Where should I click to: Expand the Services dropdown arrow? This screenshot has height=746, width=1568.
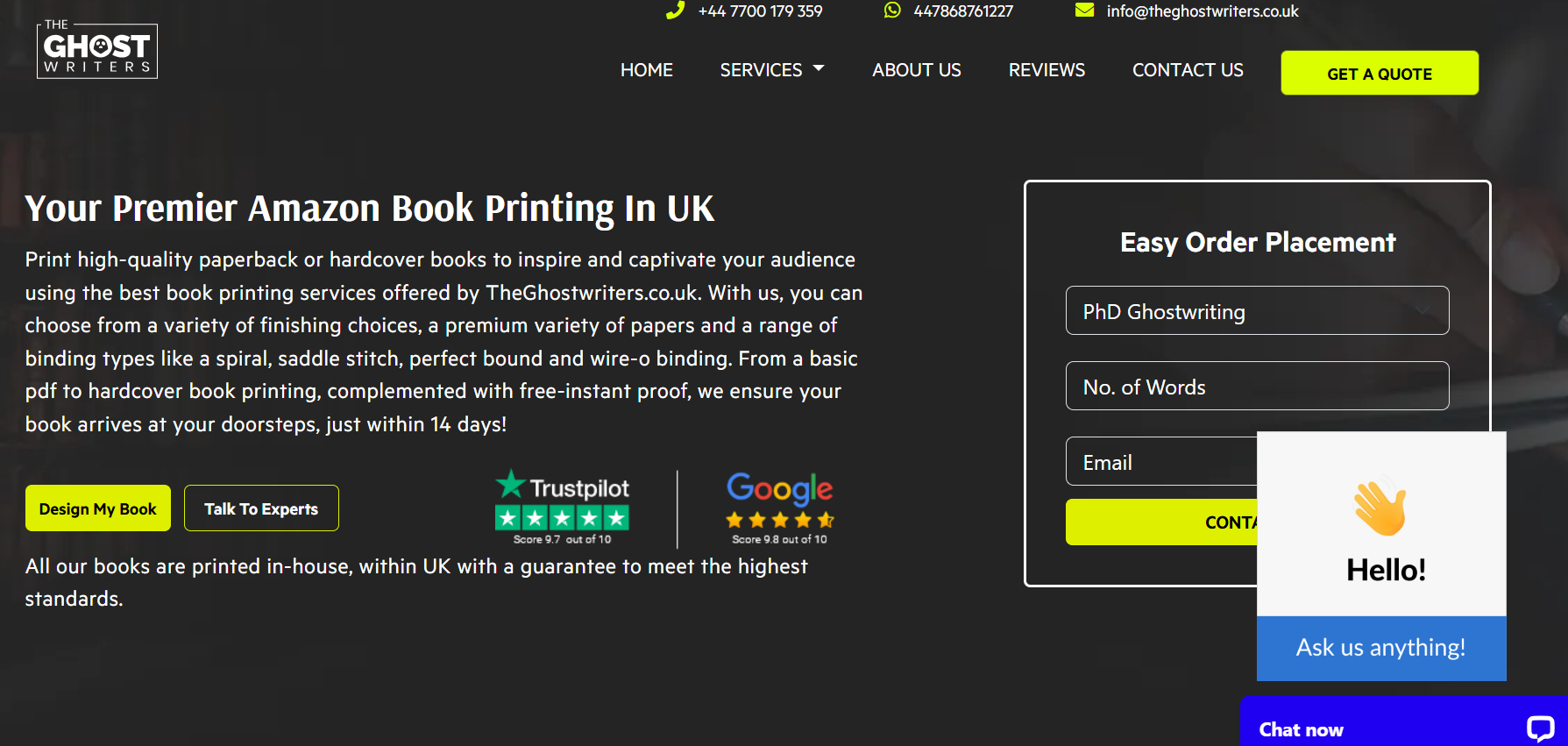coord(819,68)
